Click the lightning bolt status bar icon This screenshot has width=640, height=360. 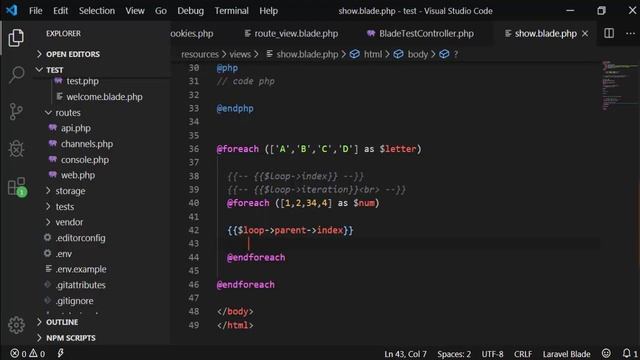60,353
